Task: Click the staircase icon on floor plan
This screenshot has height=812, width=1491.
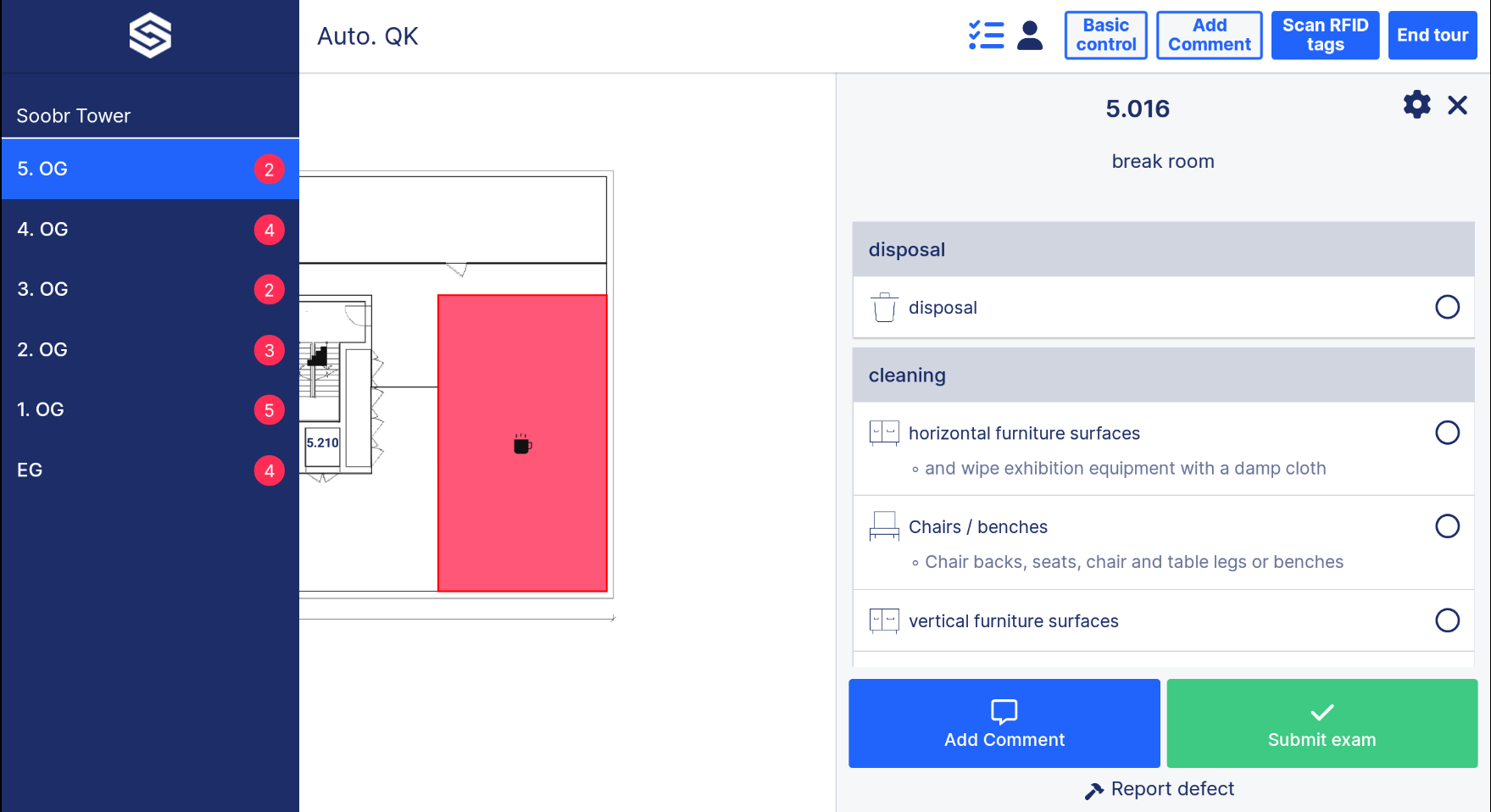Action: 318,355
